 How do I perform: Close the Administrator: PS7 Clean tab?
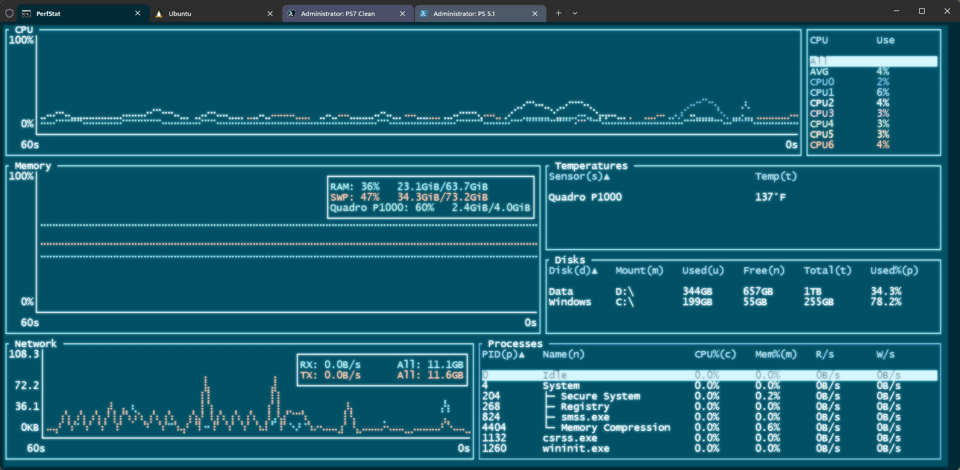point(402,13)
